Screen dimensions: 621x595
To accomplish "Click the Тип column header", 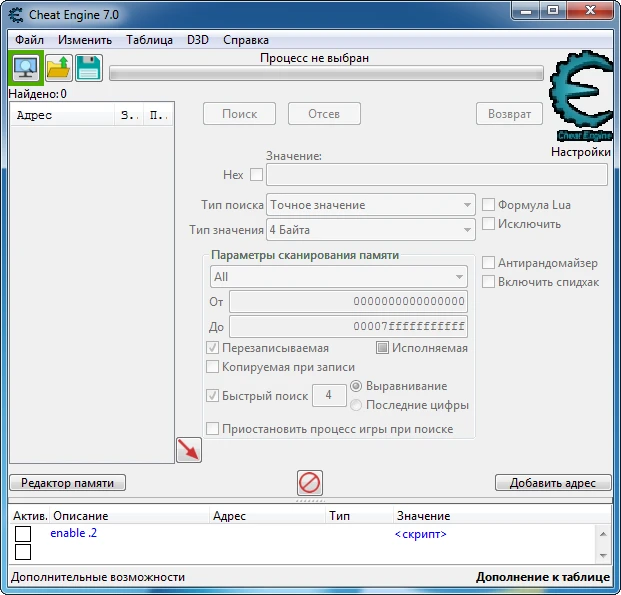I will 359,516.
